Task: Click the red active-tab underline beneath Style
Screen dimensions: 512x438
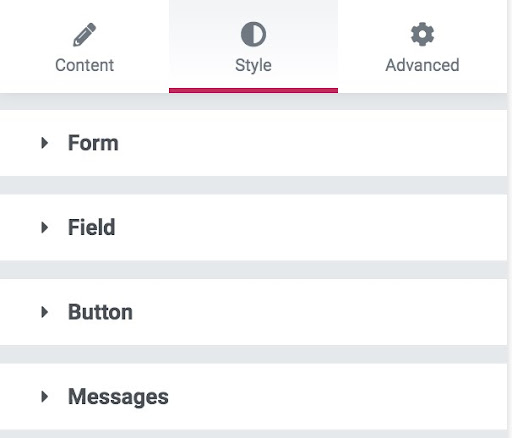Action: tap(253, 90)
